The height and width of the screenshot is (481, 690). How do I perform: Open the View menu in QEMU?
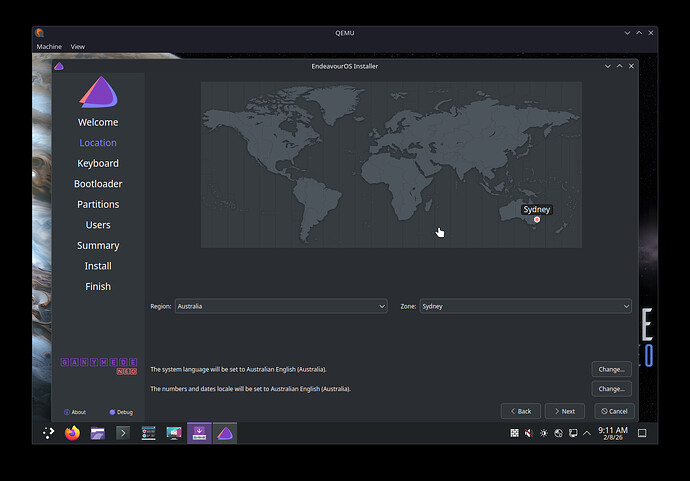click(77, 47)
